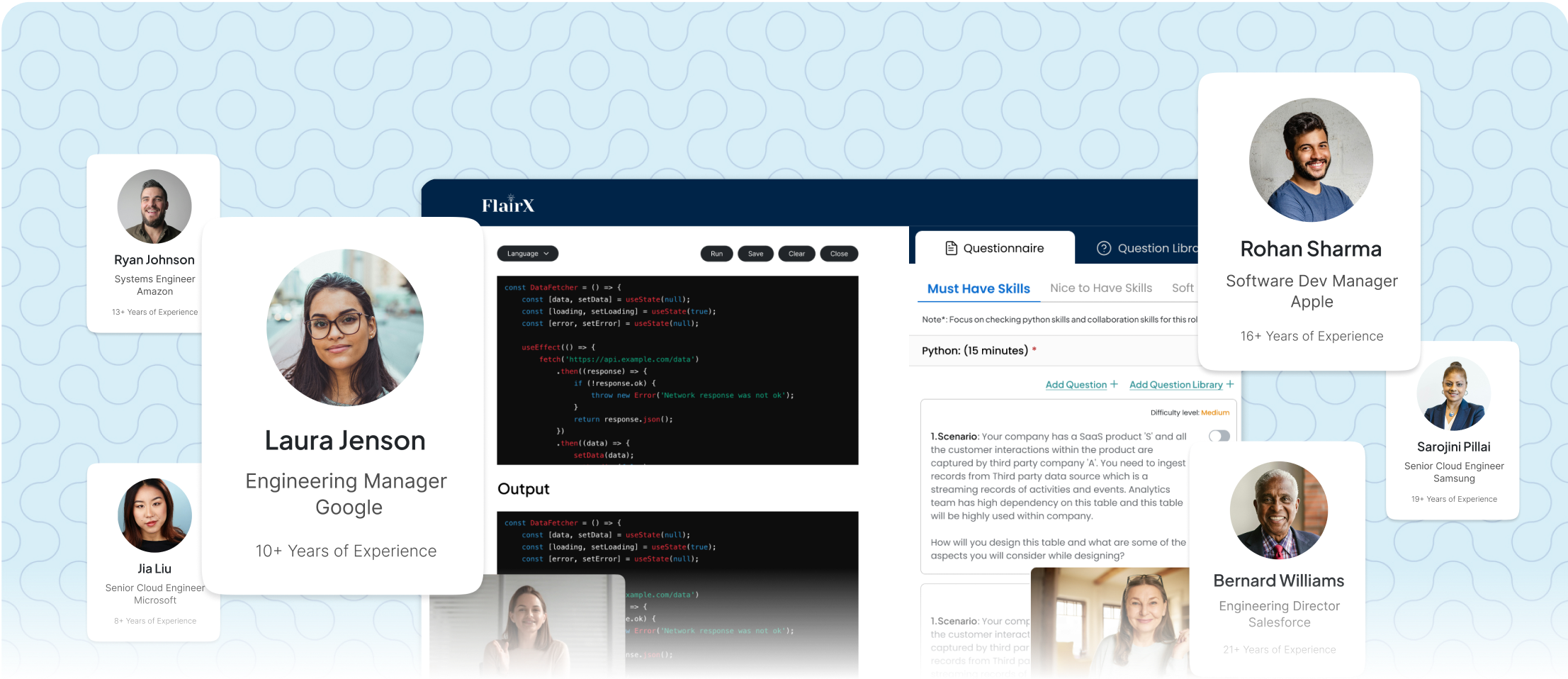Click Laura Jenson's profile photo
Screen dimensions: 1568x679
click(x=345, y=327)
